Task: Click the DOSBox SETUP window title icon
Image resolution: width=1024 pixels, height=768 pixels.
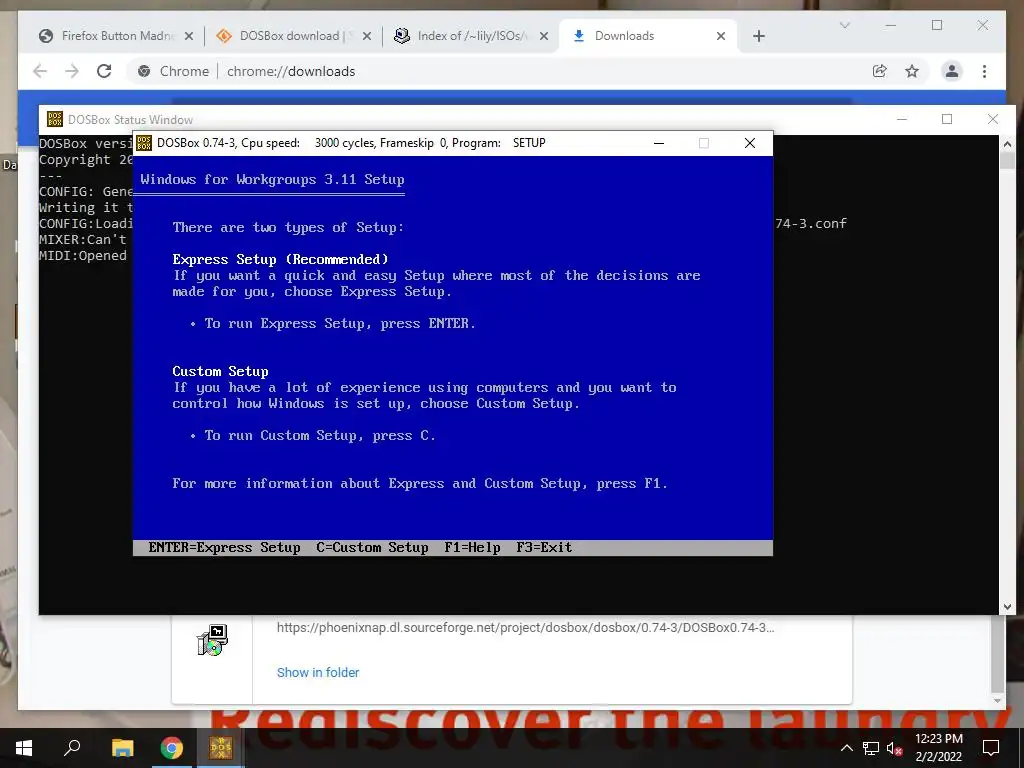Action: [144, 143]
